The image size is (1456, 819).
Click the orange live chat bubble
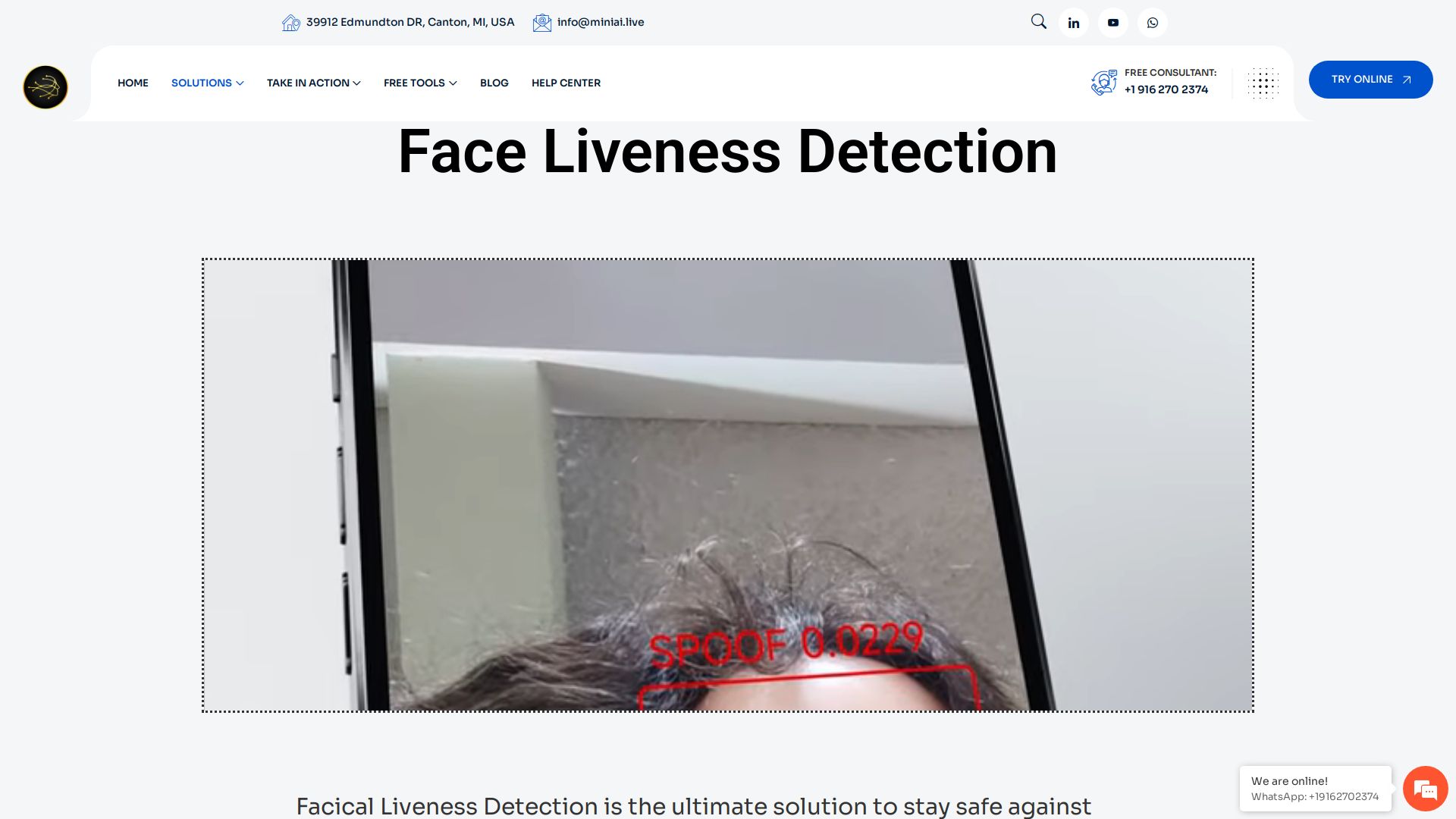pyautogui.click(x=1425, y=789)
